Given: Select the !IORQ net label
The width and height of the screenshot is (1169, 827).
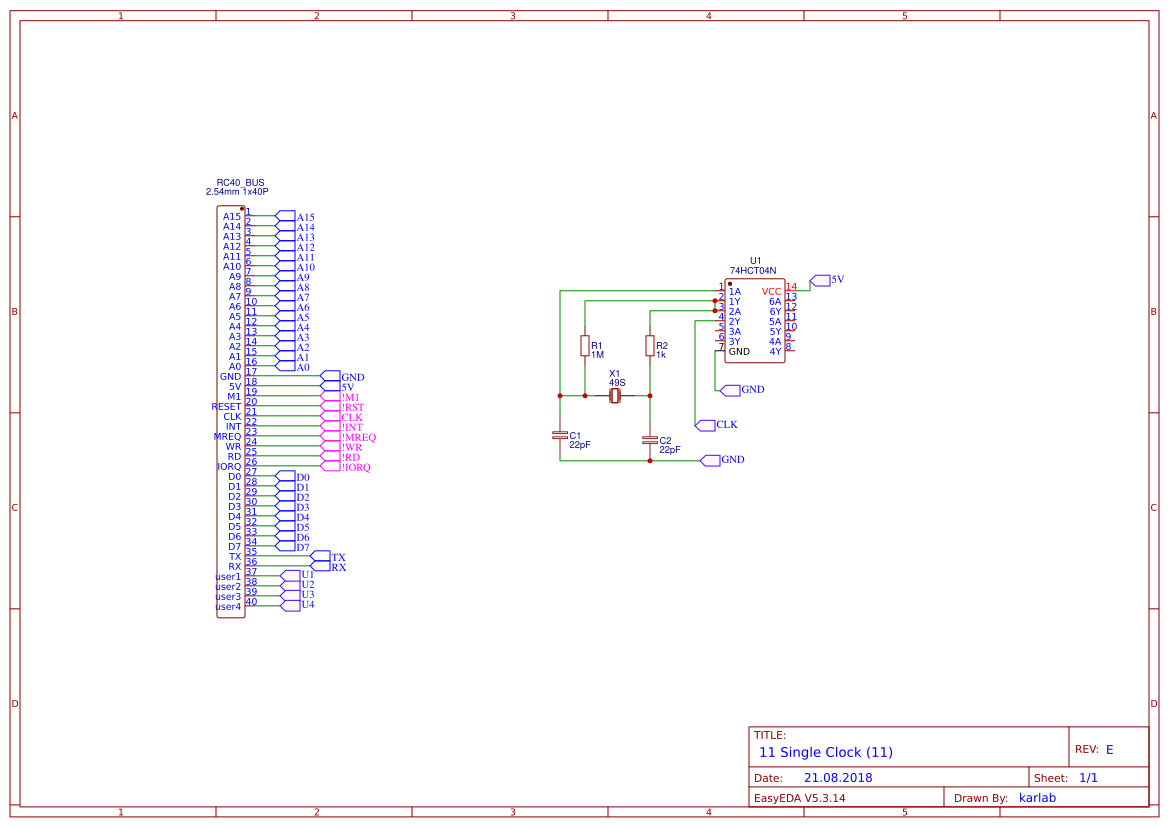Looking at the screenshot, I should coord(357,466).
